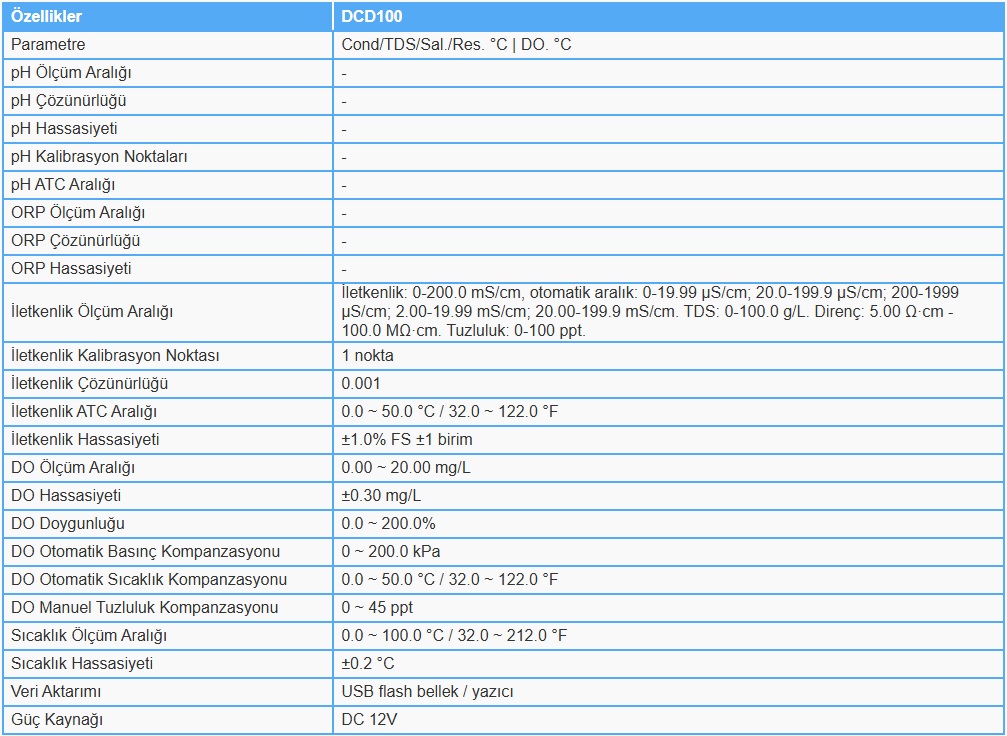Select the '±1.0% FS ±1 birim' value
The image size is (1007, 736).
(407, 440)
